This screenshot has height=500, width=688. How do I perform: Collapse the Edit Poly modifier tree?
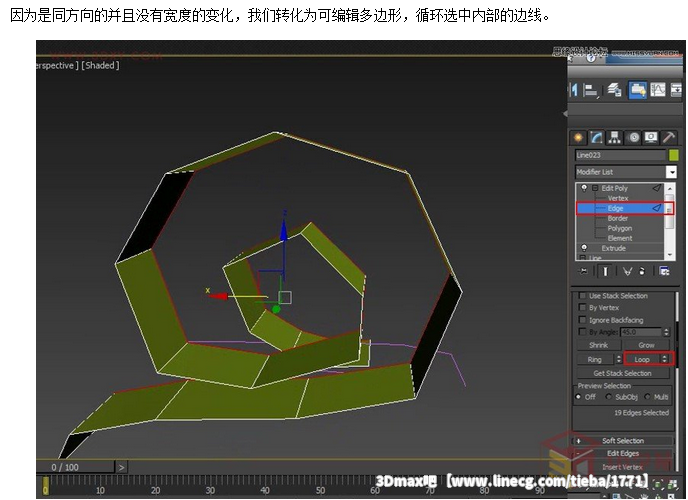tap(595, 188)
